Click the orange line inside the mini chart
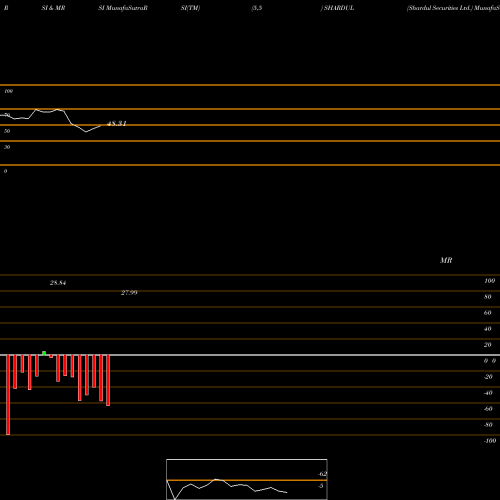The image size is (500, 500). (247, 480)
